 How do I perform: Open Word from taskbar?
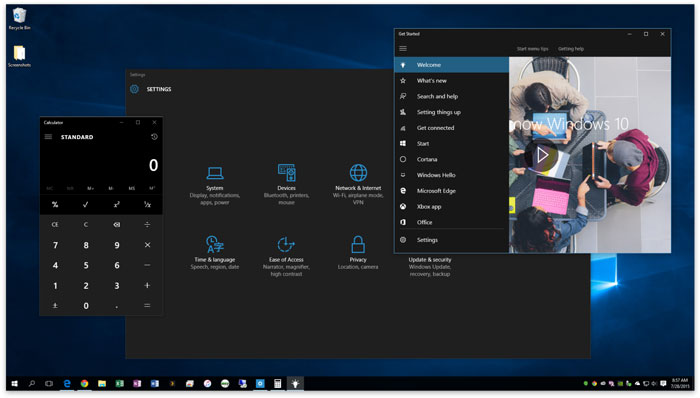pos(154,383)
